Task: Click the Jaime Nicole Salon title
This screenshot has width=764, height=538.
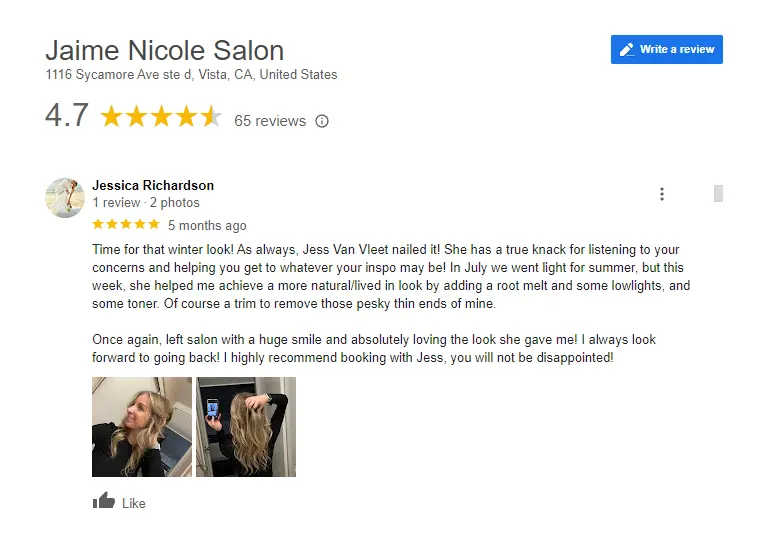Action: pos(165,50)
